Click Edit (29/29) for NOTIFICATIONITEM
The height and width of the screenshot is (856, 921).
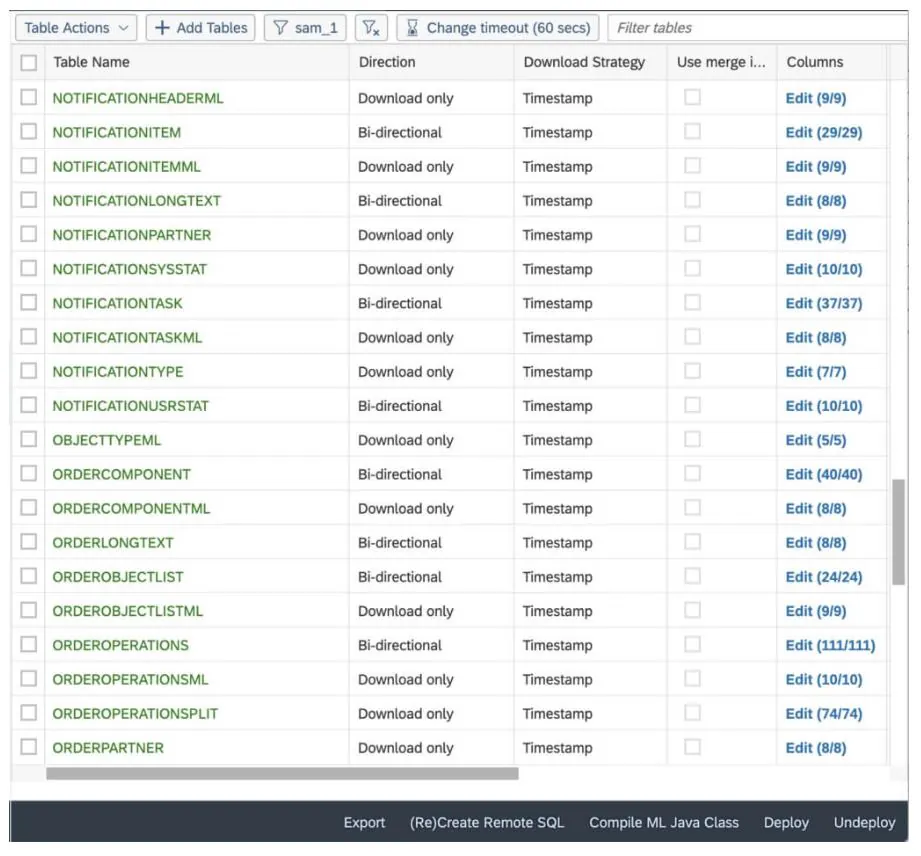coord(823,133)
